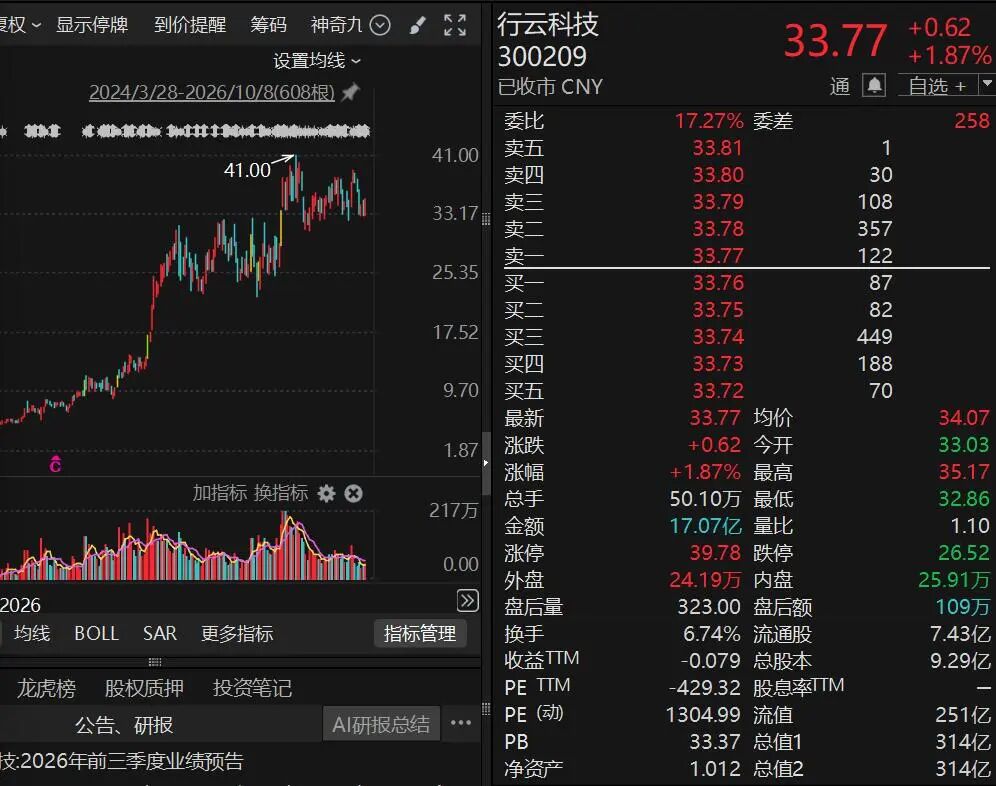Click the double-arrow scroll forward icon

coord(468,600)
